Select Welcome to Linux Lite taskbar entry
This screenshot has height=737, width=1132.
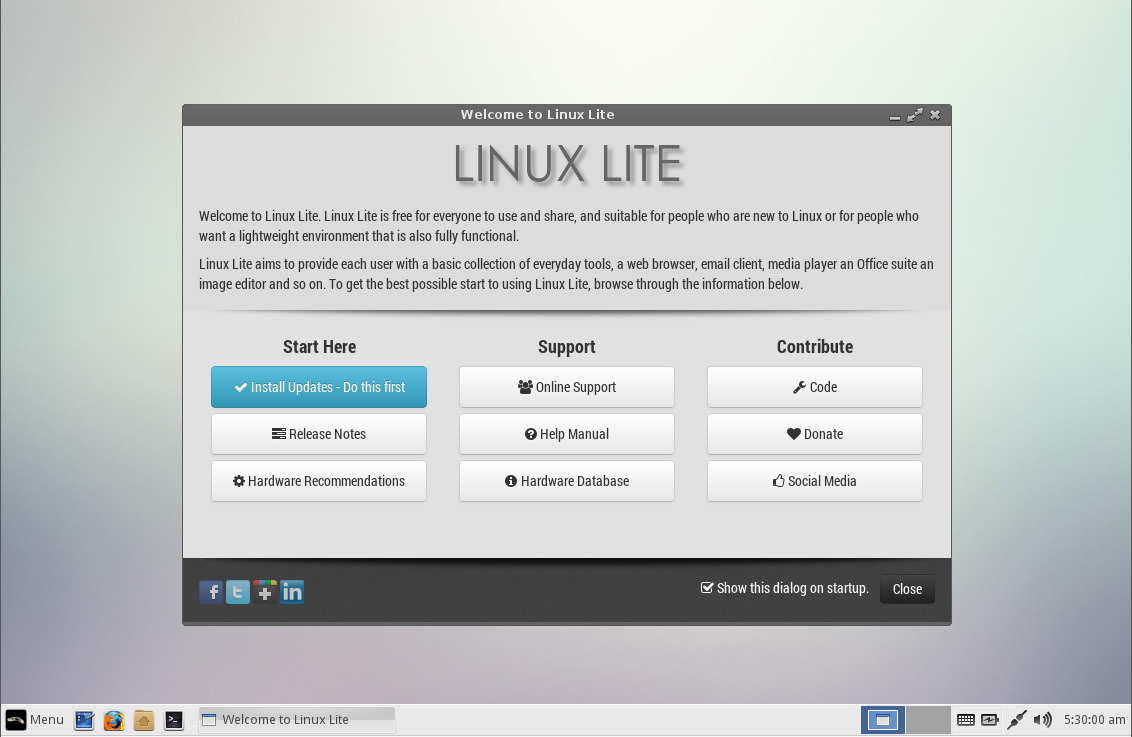tap(297, 720)
